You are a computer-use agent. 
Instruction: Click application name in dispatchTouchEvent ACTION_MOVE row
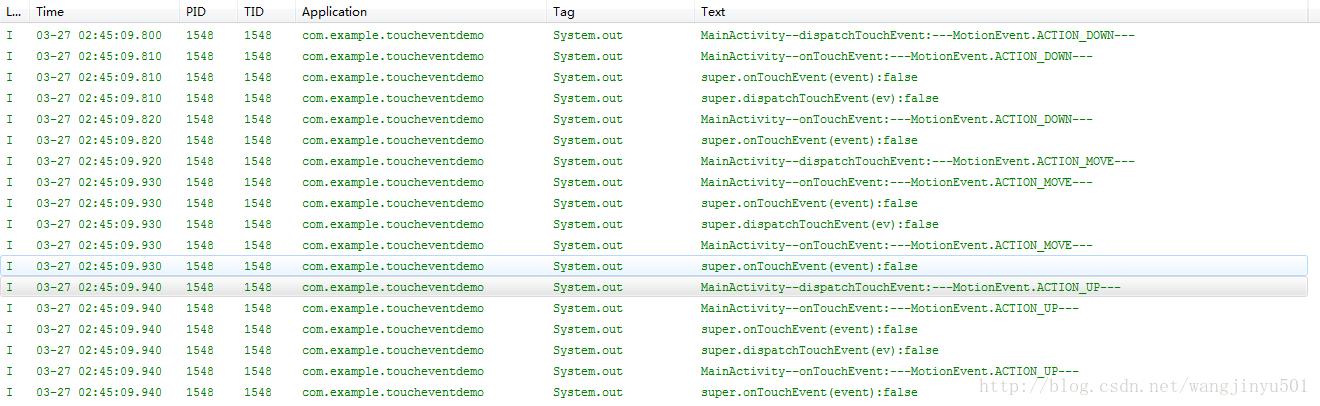click(393, 161)
